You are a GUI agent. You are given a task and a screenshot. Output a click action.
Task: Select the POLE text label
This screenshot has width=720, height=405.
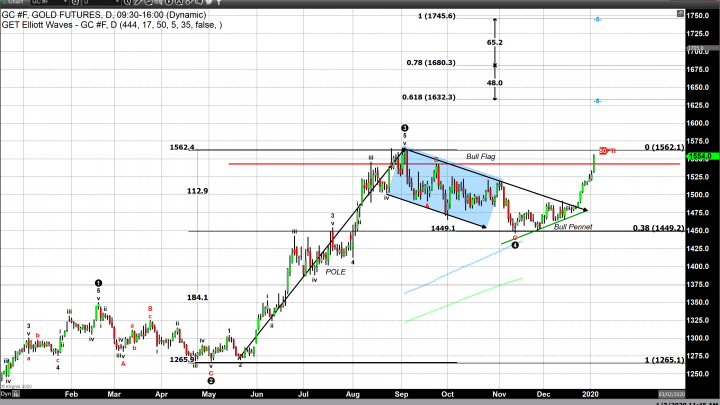[x=335, y=271]
